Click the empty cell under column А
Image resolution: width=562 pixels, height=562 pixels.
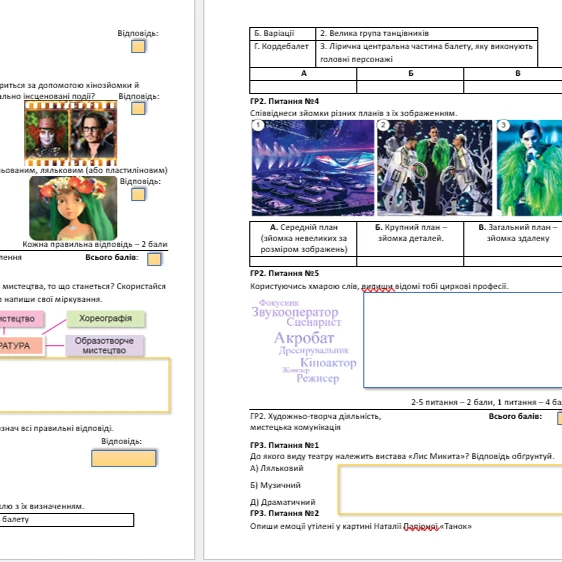pyautogui.click(x=303, y=87)
